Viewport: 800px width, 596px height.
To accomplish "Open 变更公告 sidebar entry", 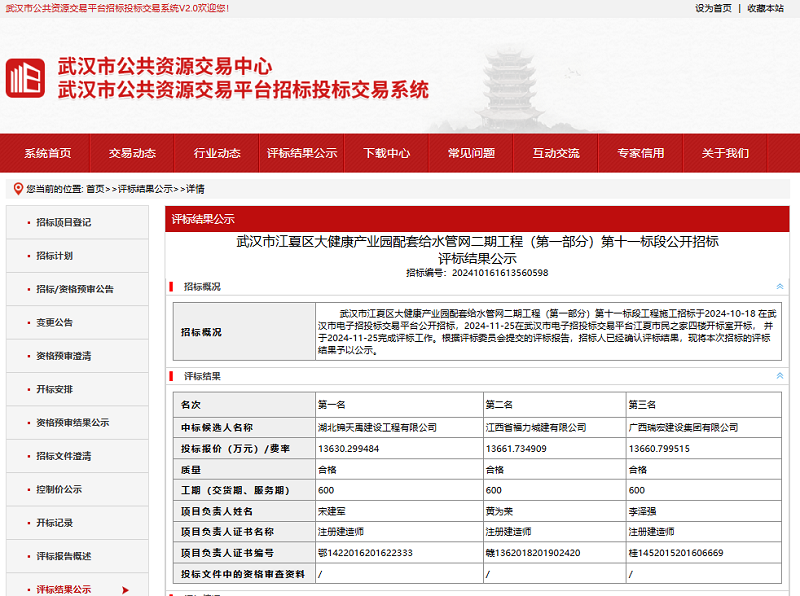I will tap(54, 323).
